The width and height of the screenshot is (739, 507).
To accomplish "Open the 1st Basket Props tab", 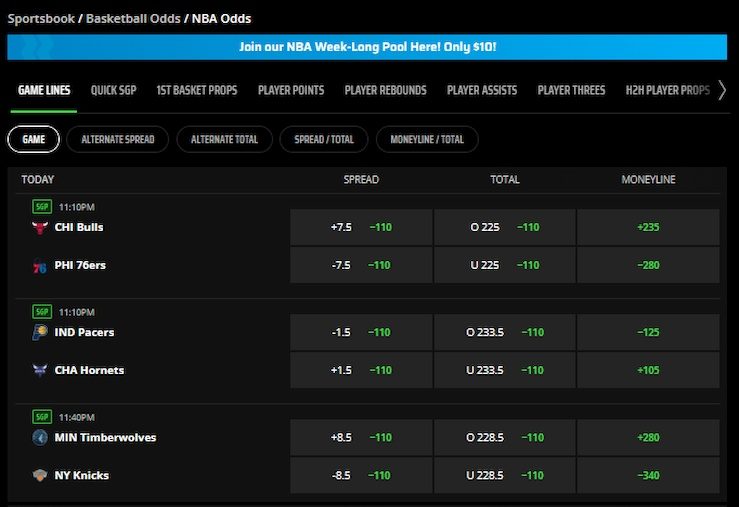I will point(197,90).
